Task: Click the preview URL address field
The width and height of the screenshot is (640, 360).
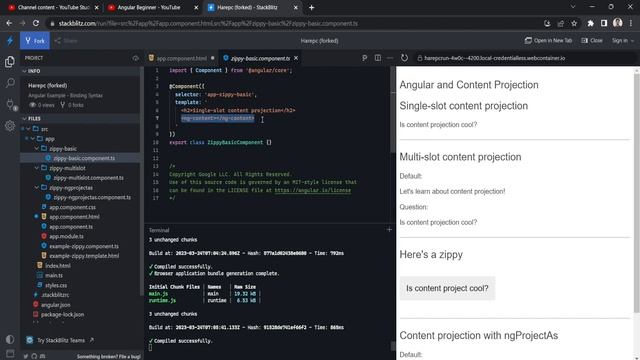Action: click(524, 58)
